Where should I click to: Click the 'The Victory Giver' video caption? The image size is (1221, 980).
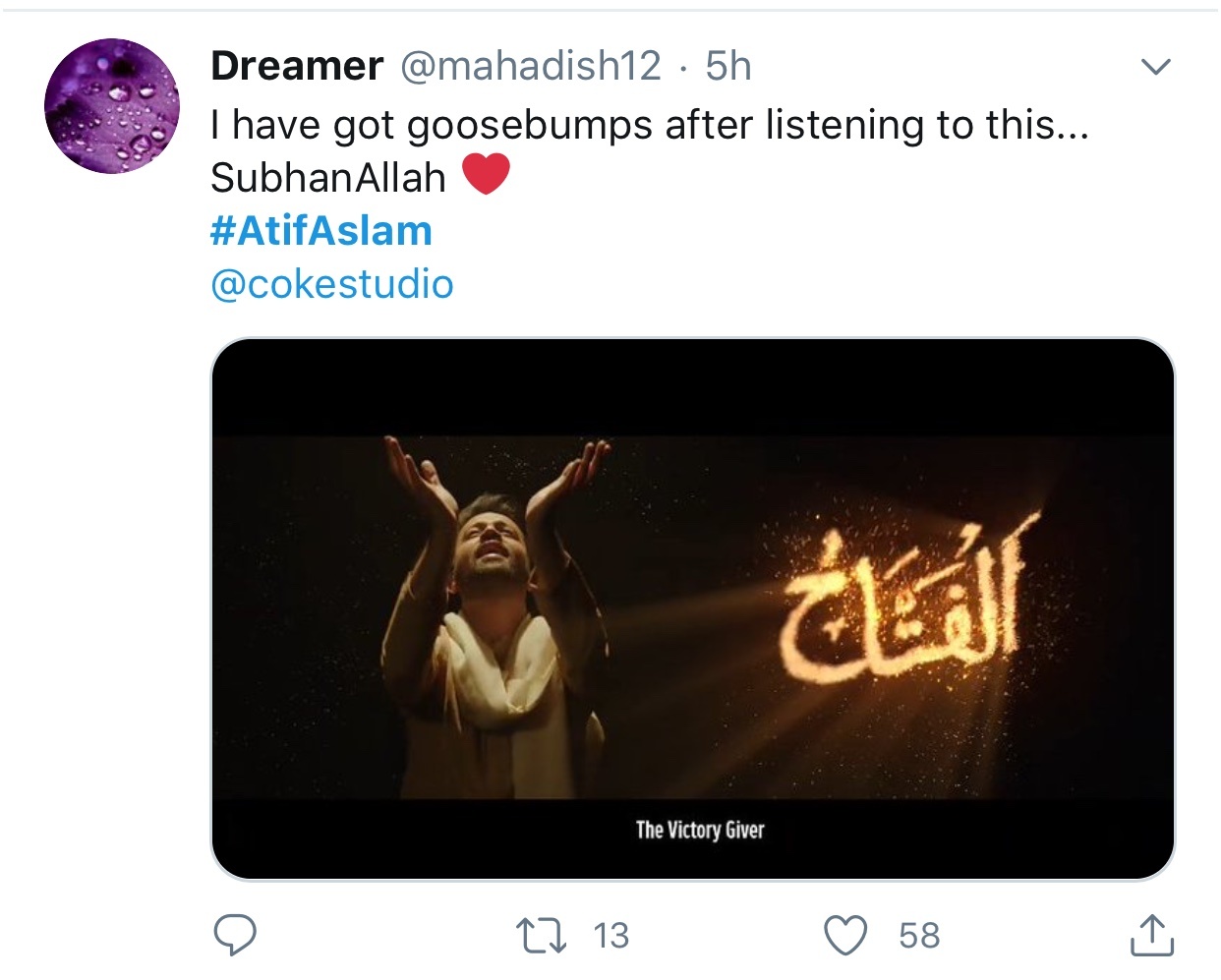[700, 831]
